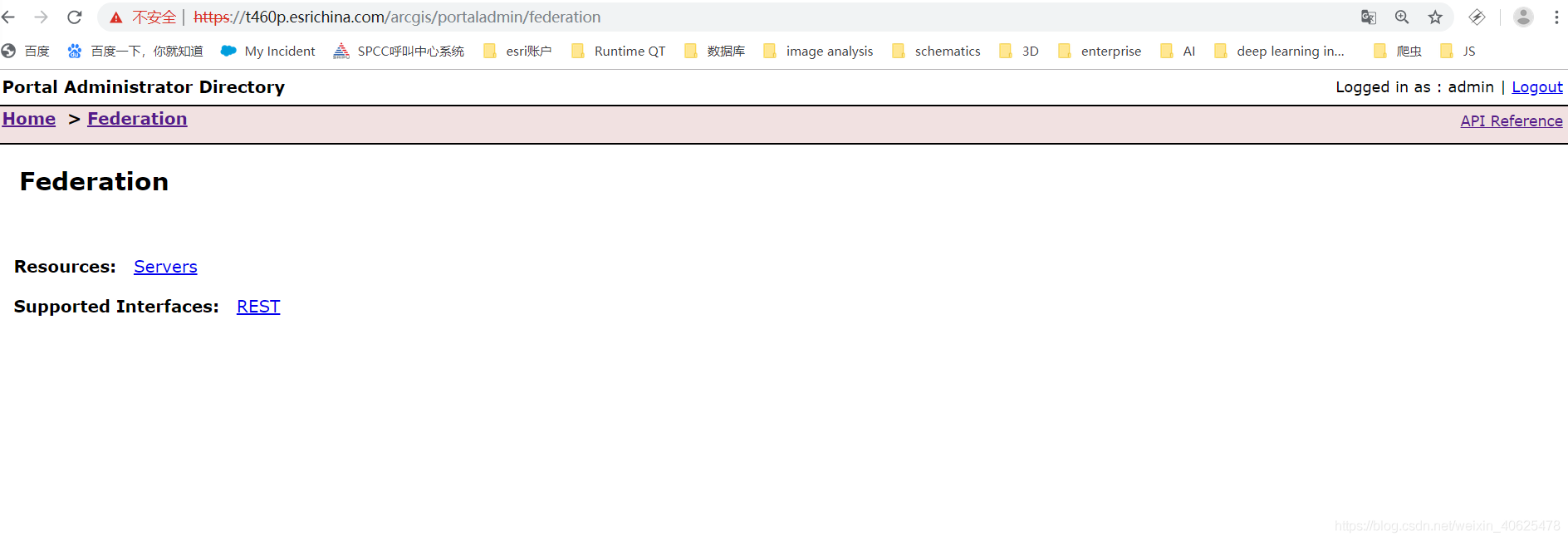This screenshot has width=1568, height=541.
Task: Open the 数据库 bookmark folder
Action: (714, 51)
